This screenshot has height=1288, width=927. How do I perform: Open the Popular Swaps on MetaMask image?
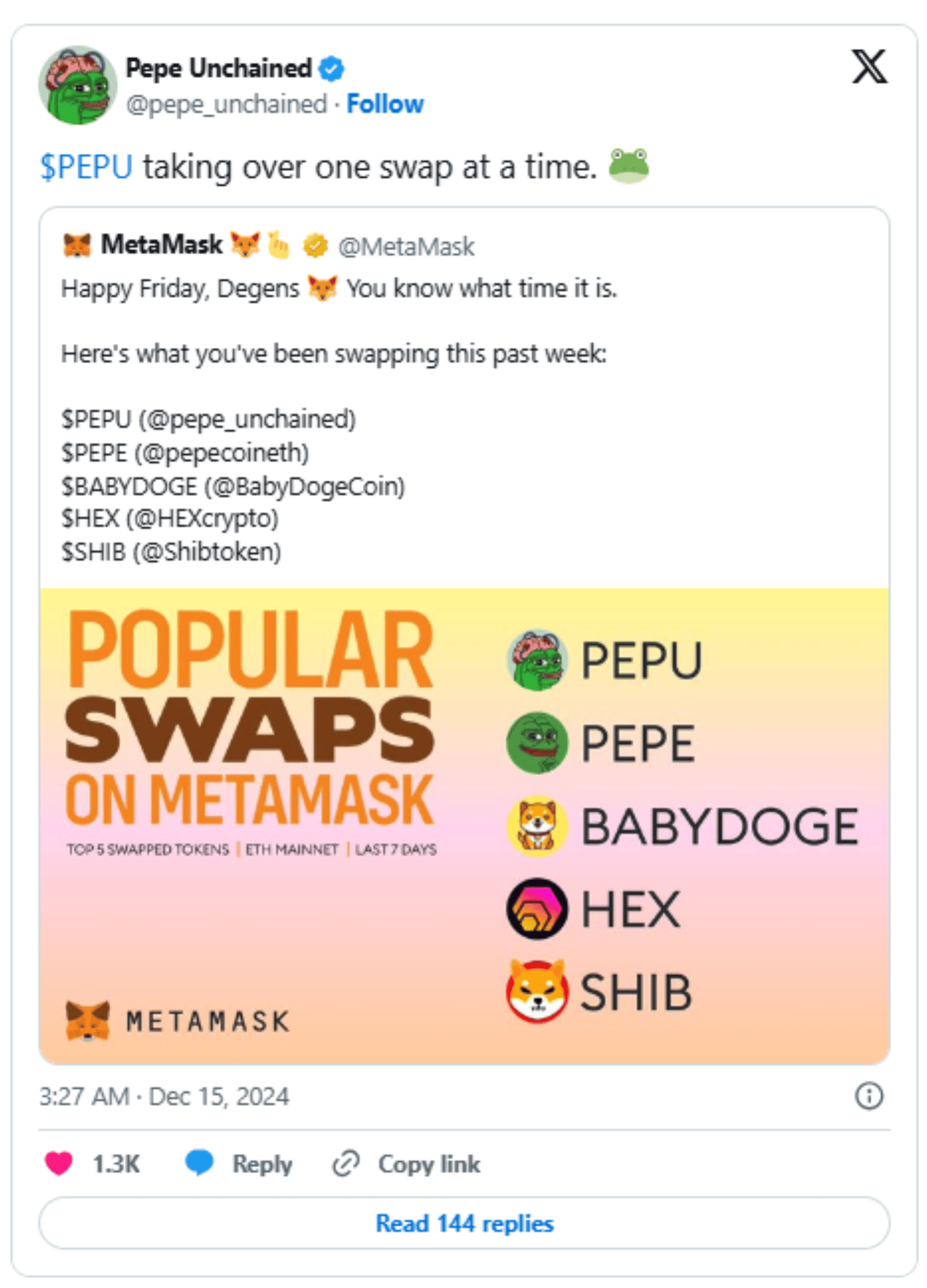click(x=464, y=826)
